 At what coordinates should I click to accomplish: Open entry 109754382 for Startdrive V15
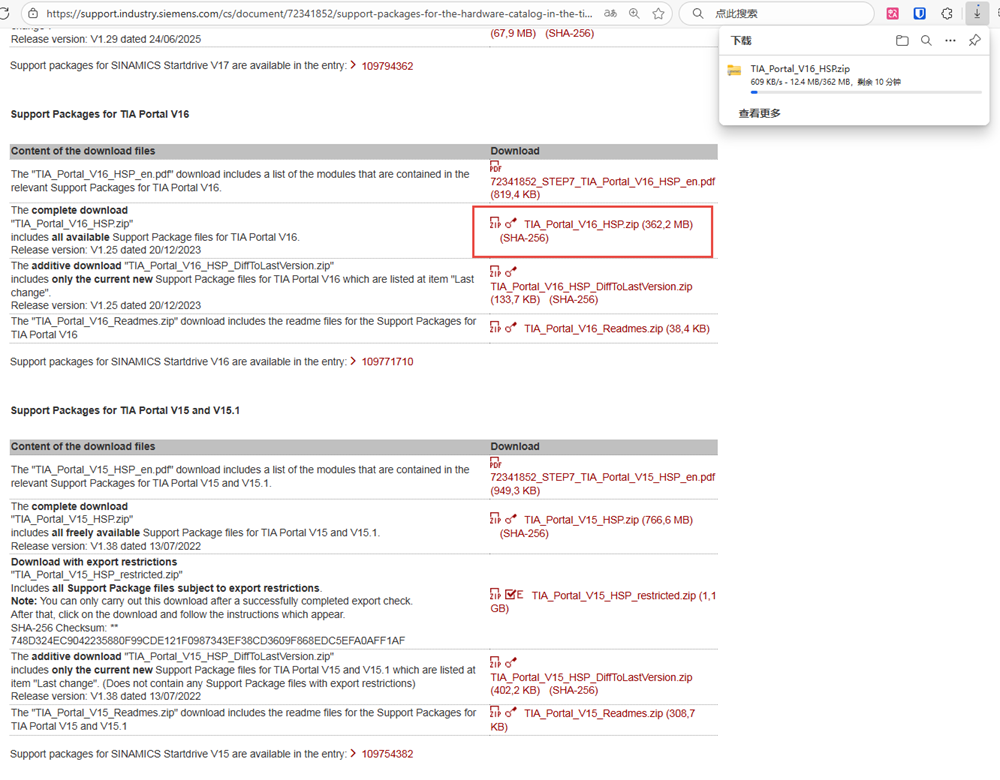point(387,754)
